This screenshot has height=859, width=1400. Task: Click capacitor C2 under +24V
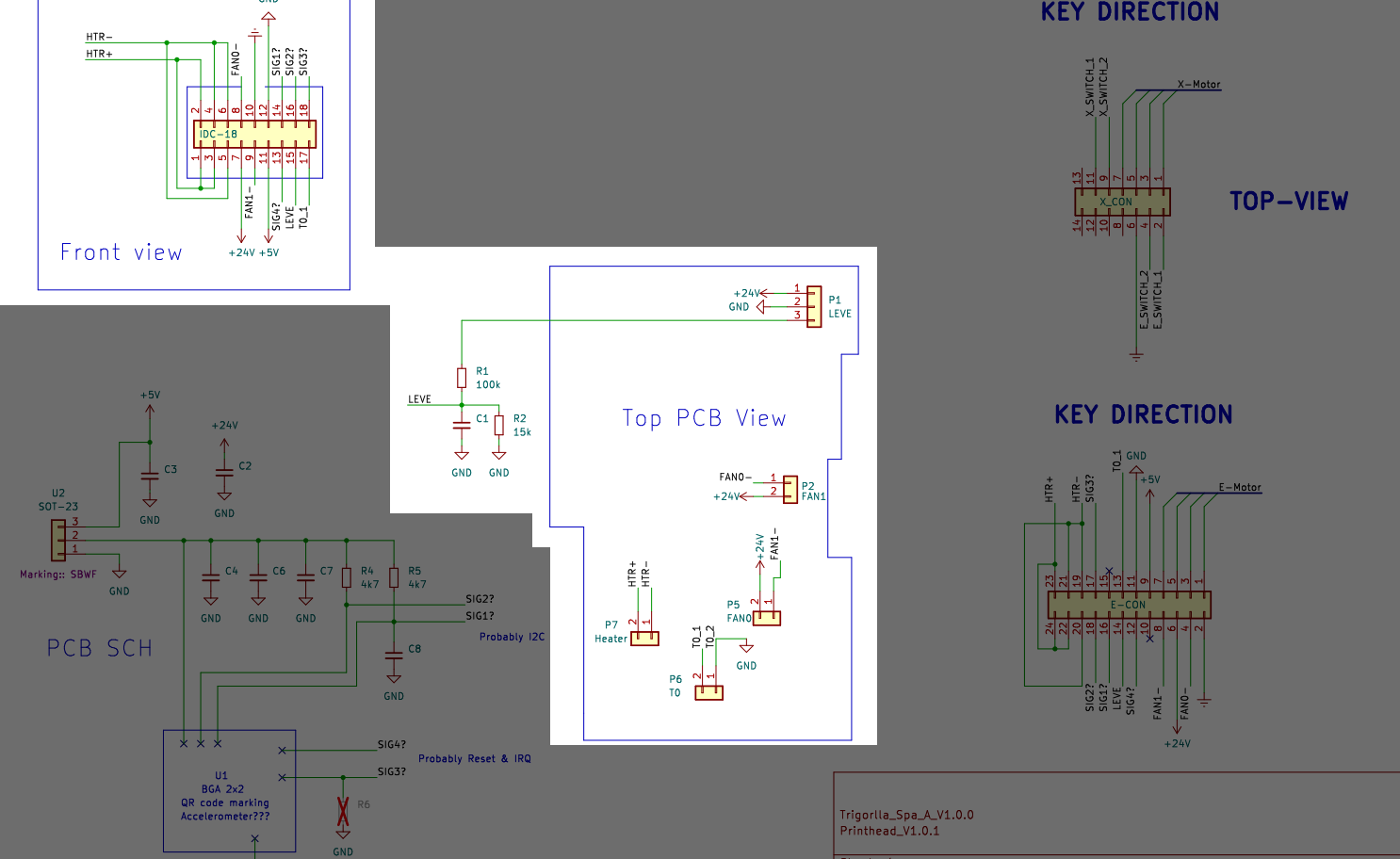pos(224,471)
